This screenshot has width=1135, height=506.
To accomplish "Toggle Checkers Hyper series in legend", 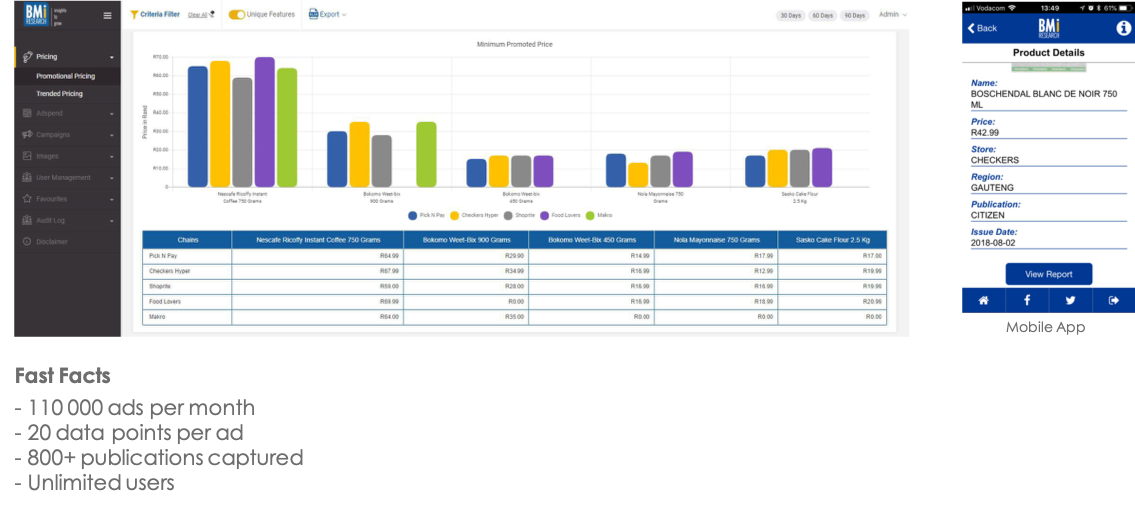I will click(x=474, y=215).
